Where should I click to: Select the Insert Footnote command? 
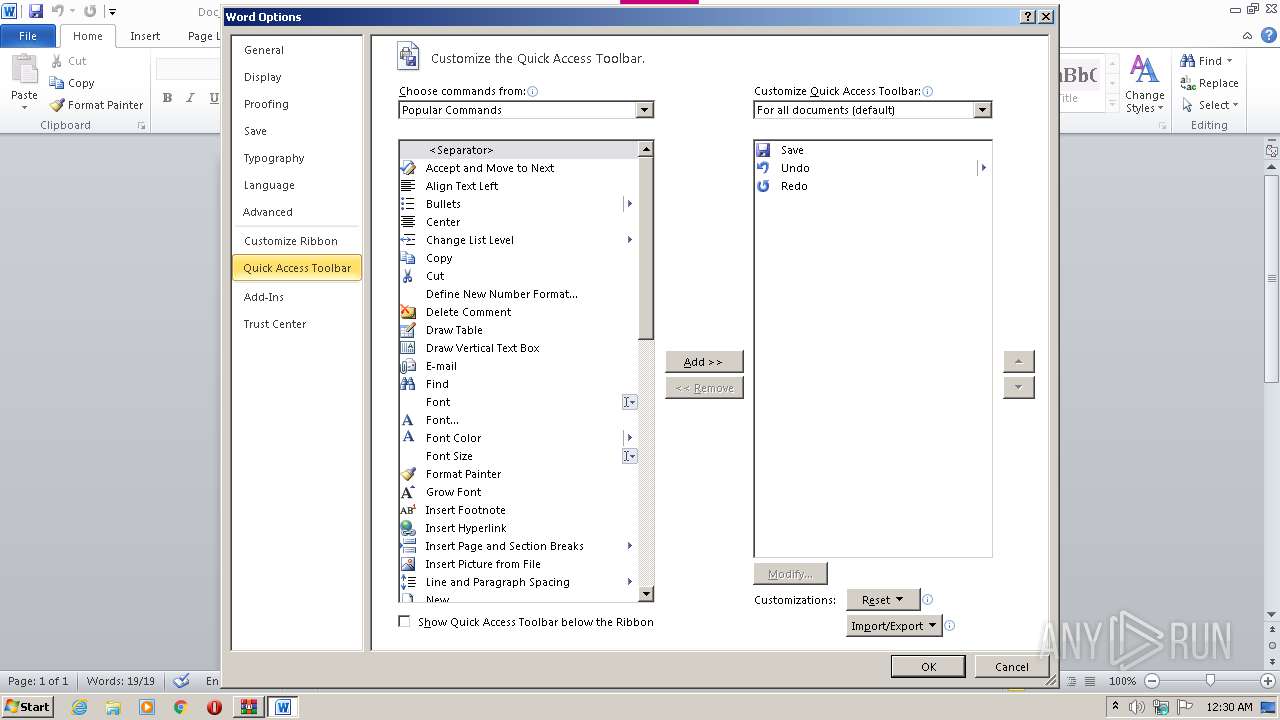pyautogui.click(x=518, y=510)
